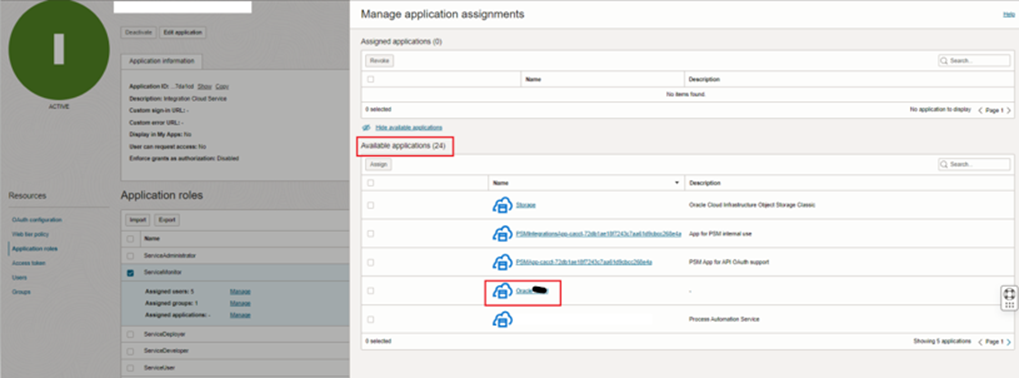The width and height of the screenshot is (1019, 378).
Task: Click Hide available applications link
Action: coord(409,127)
